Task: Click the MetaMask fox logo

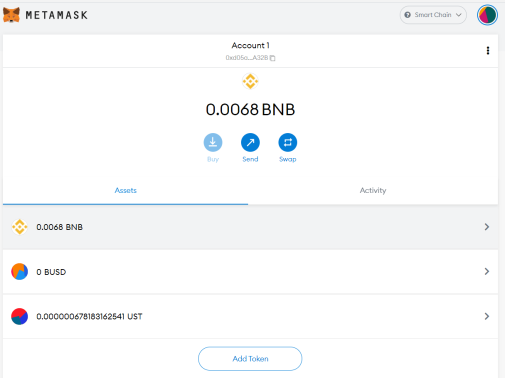Action: (x=11, y=15)
